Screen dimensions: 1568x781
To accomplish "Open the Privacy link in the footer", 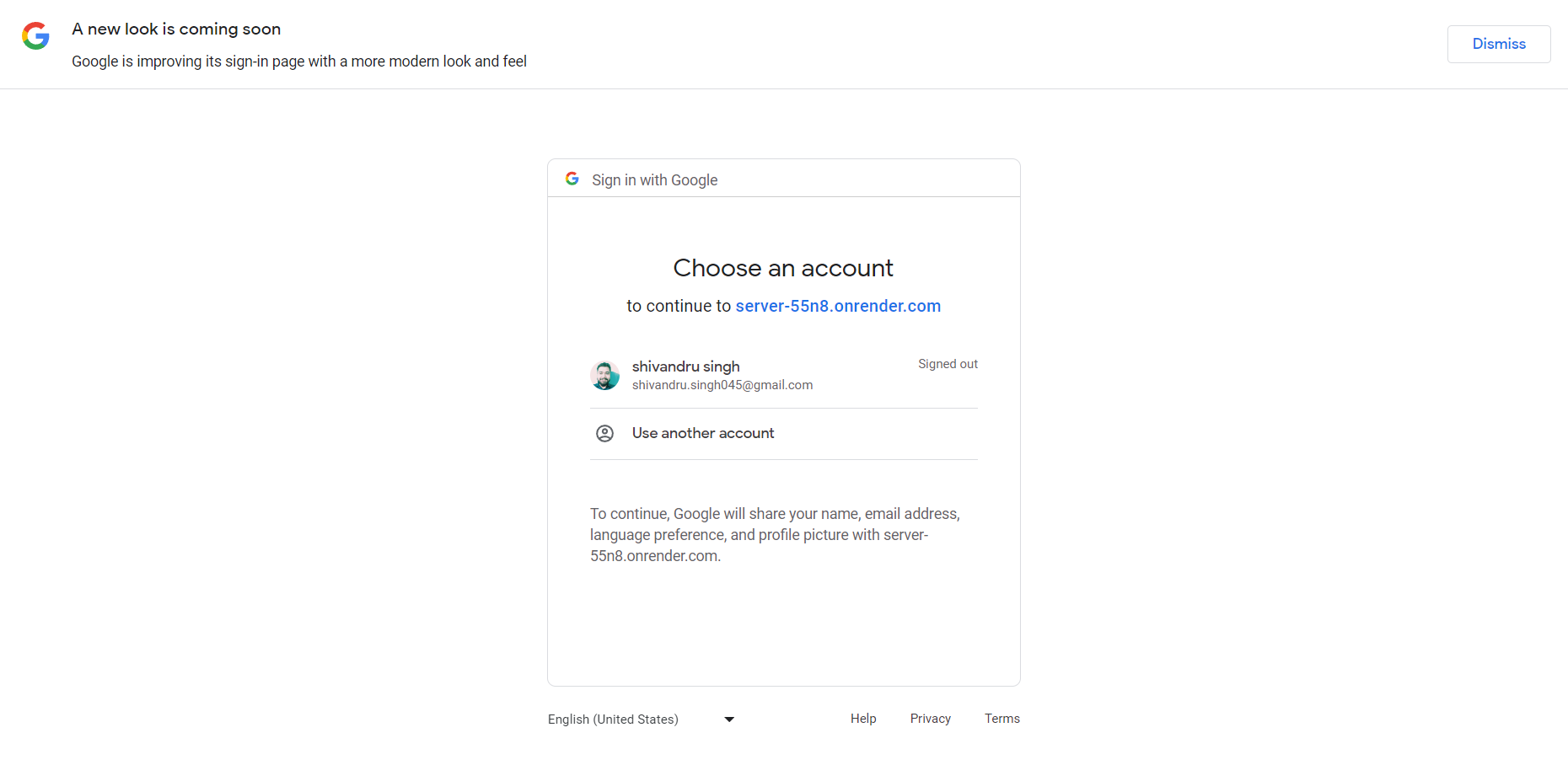I will pyautogui.click(x=930, y=719).
